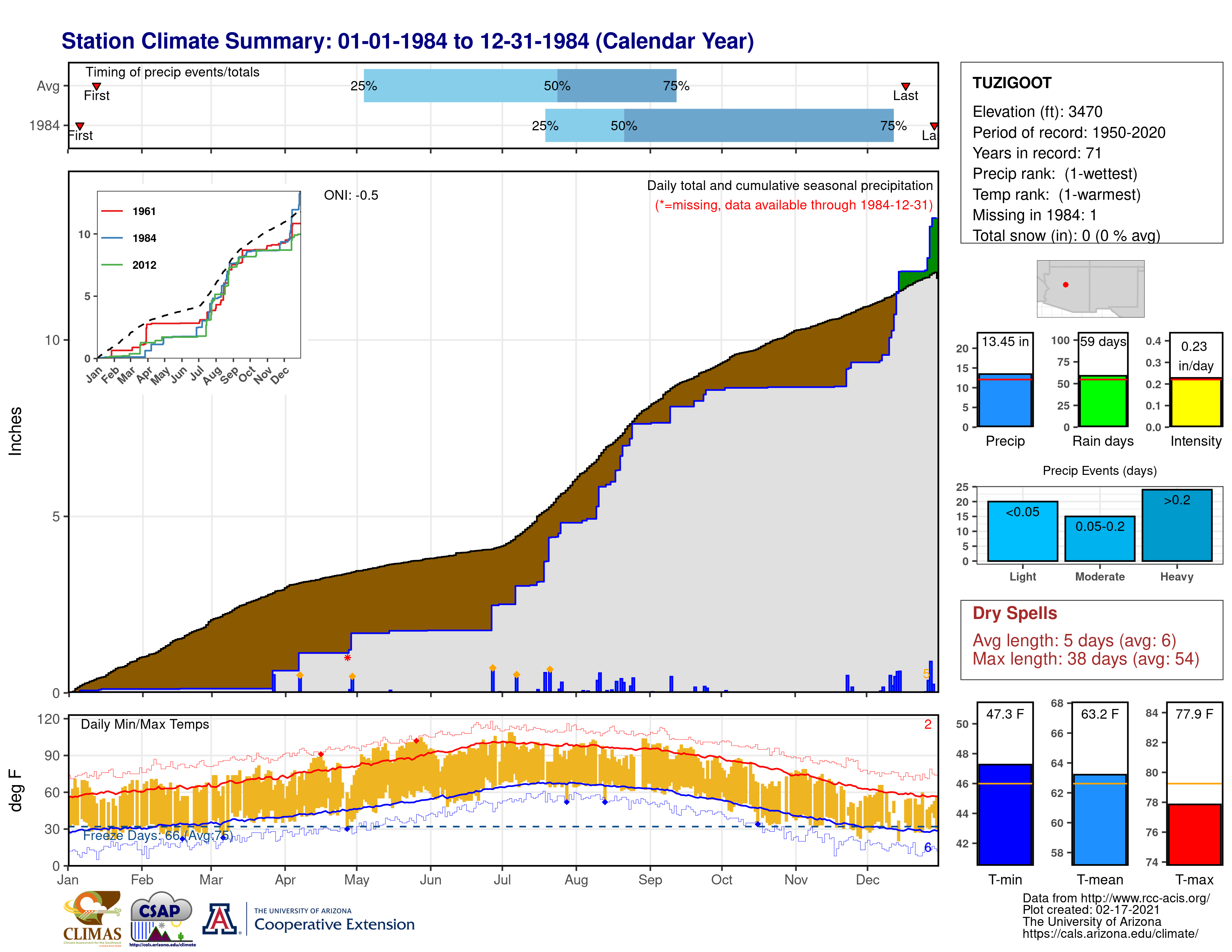Screen dimensions: 1232x952
Task: Click the 1984 'First' precip triangle marker
Action: tap(80, 126)
